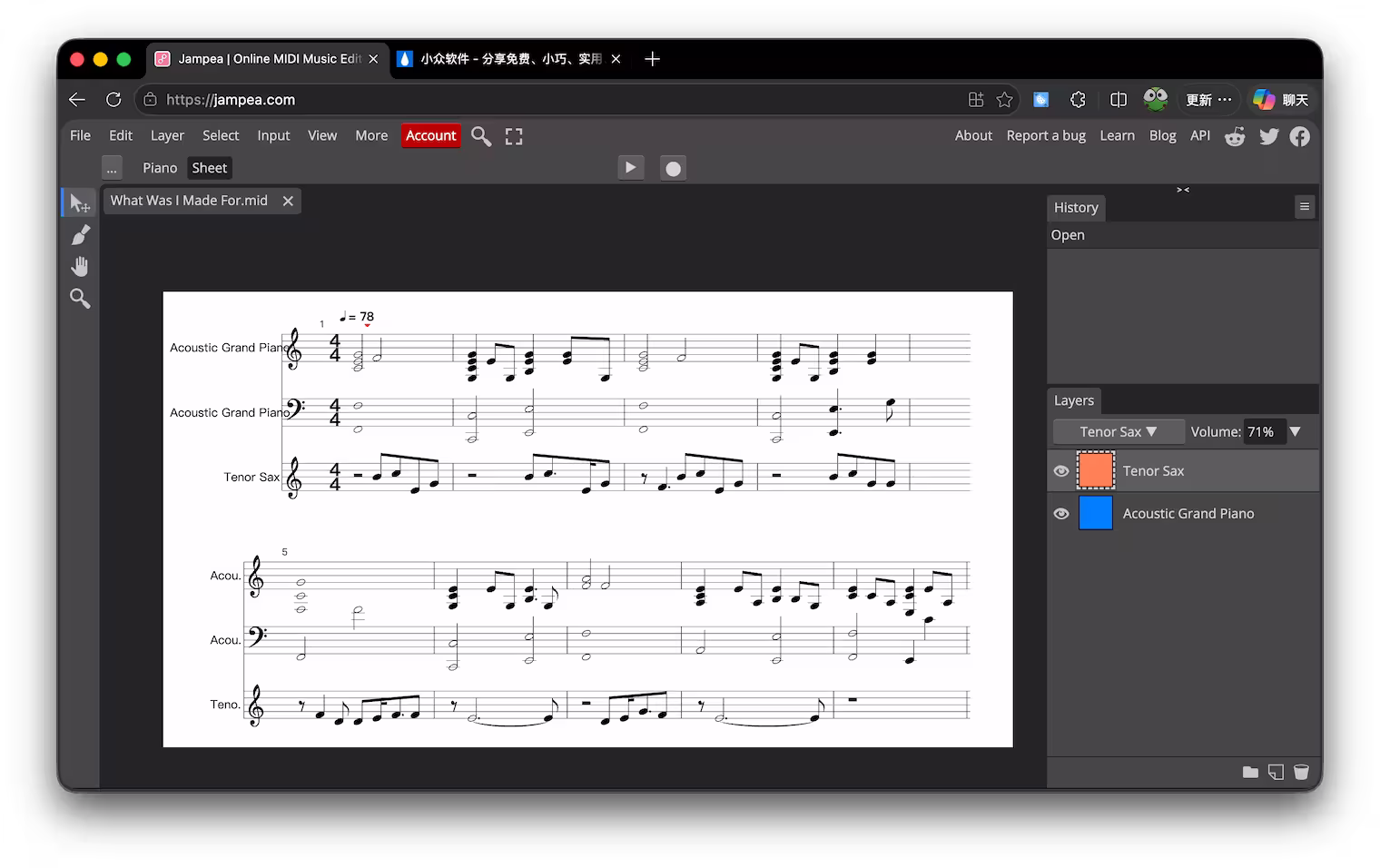Open the new browser tab plus button

(652, 59)
